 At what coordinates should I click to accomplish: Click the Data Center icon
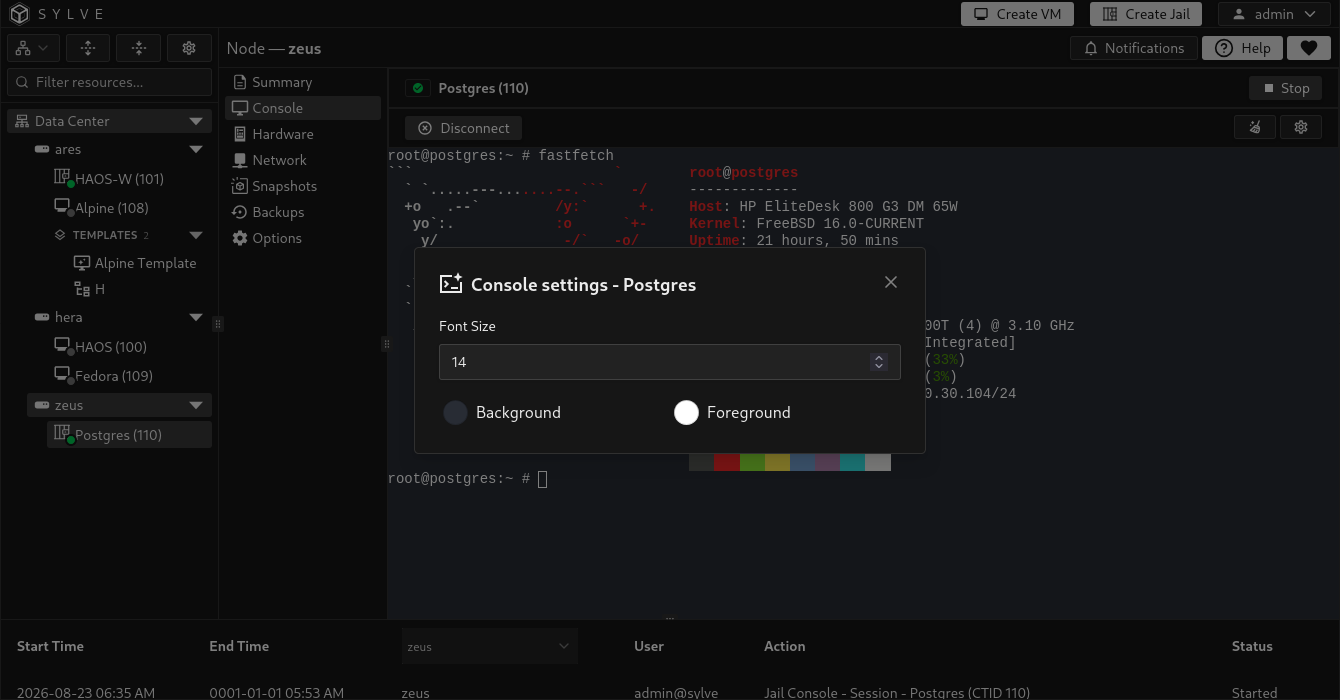tap(22, 121)
